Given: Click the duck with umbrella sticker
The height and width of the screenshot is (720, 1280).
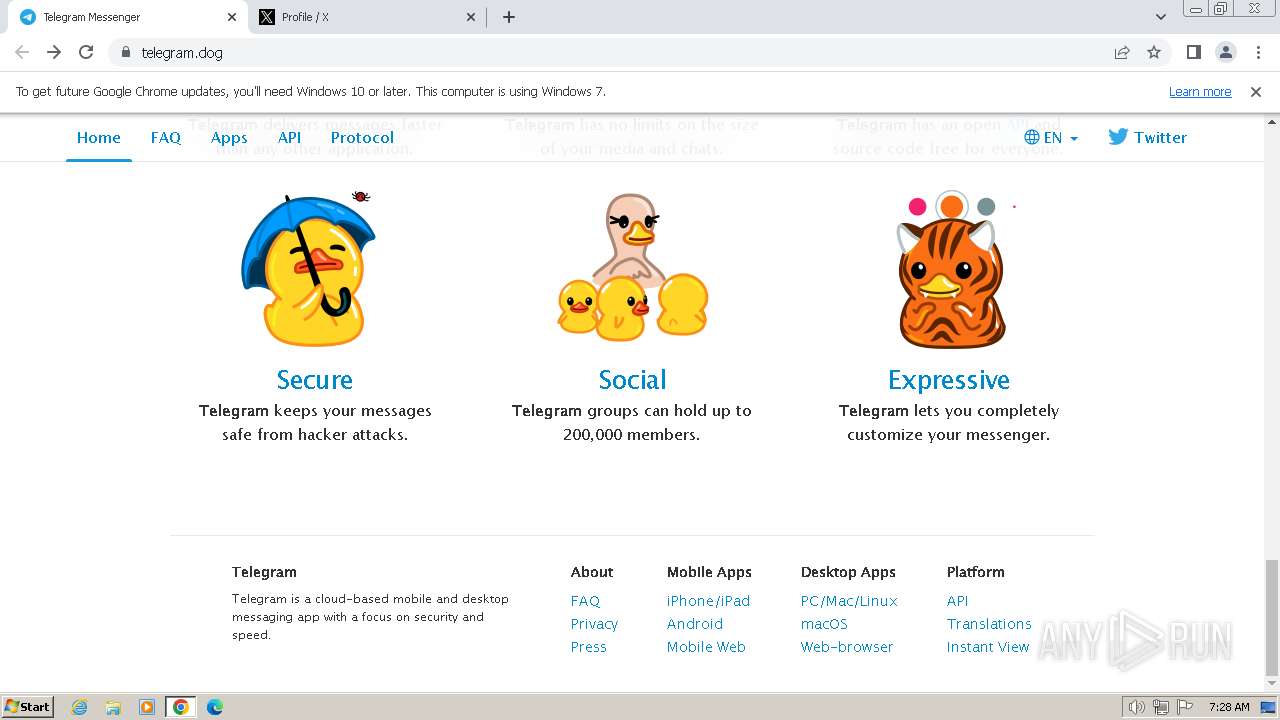Looking at the screenshot, I should pyautogui.click(x=310, y=268).
